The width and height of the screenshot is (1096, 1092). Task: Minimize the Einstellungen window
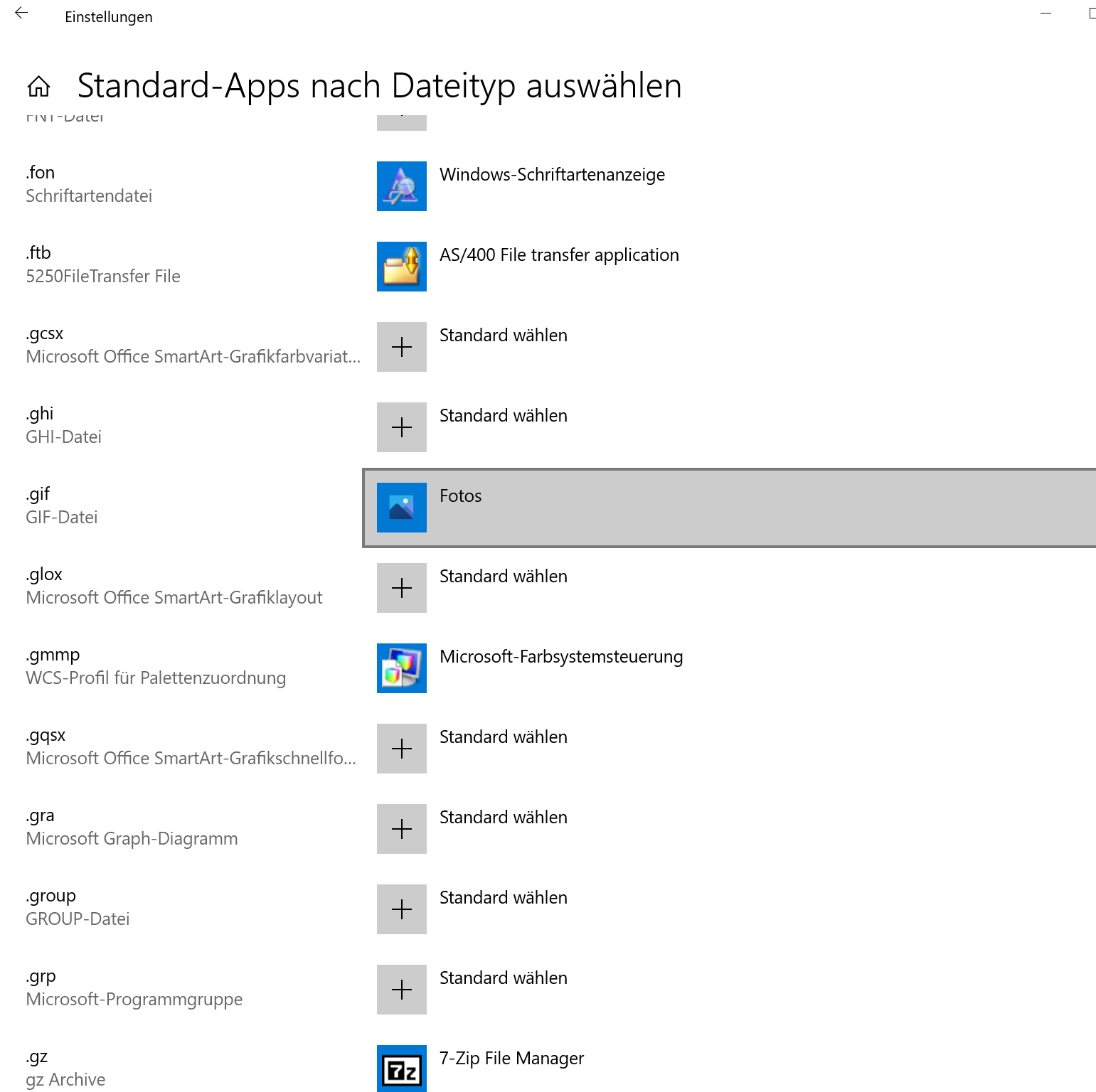[x=1046, y=13]
